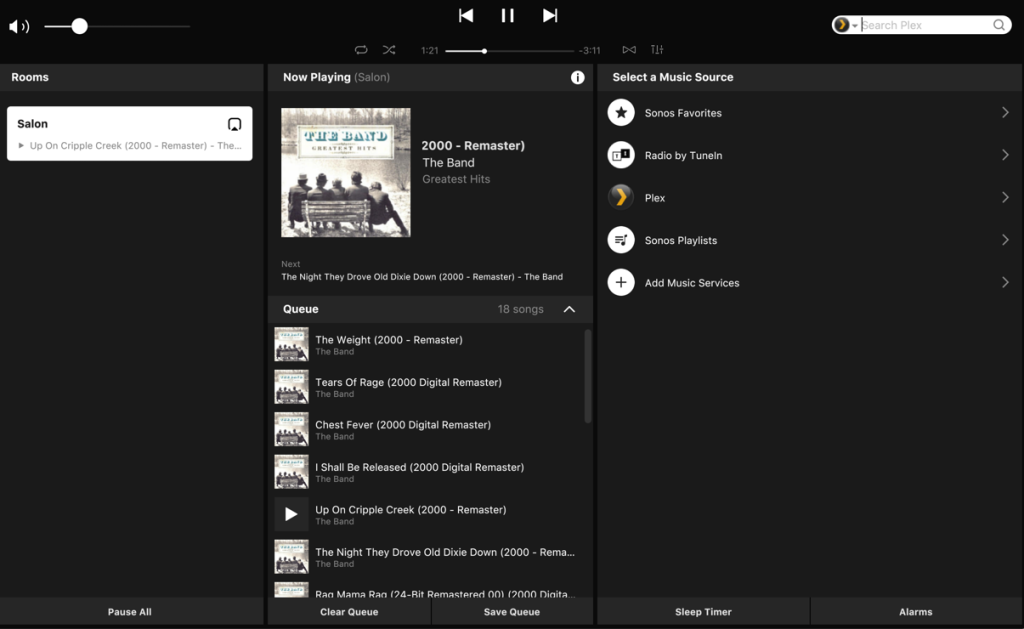Click the 18 songs count label
1024x629 pixels.
click(x=520, y=309)
